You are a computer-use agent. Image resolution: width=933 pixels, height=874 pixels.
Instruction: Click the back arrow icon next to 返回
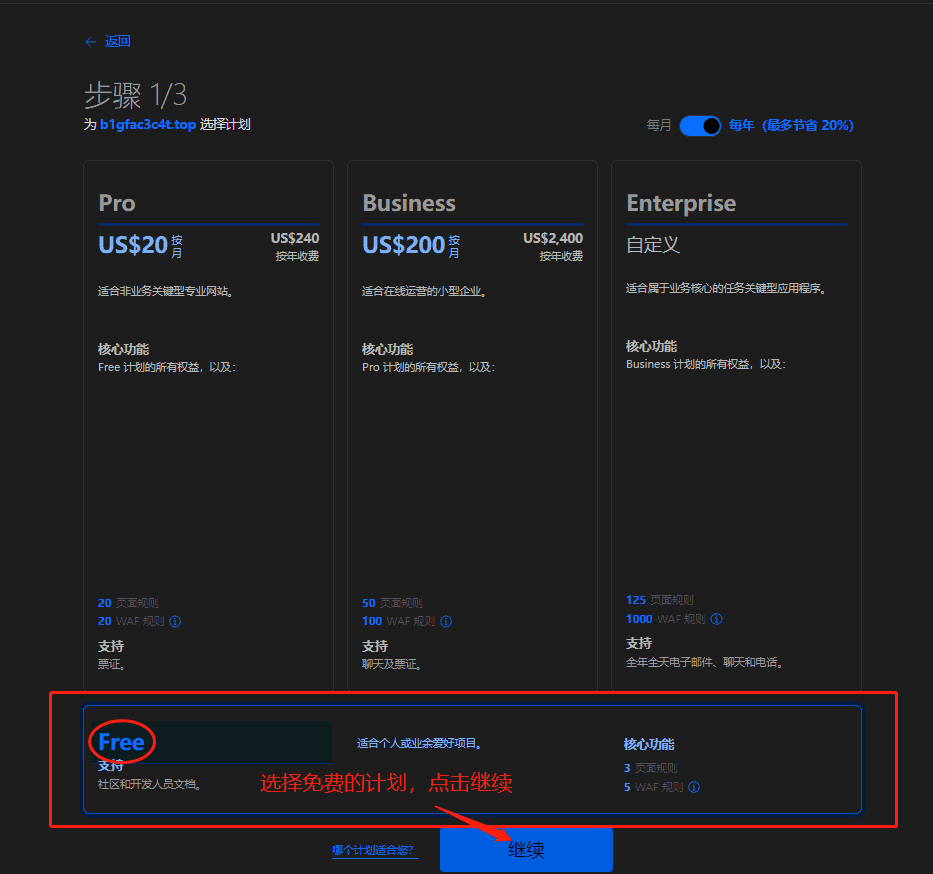point(91,41)
